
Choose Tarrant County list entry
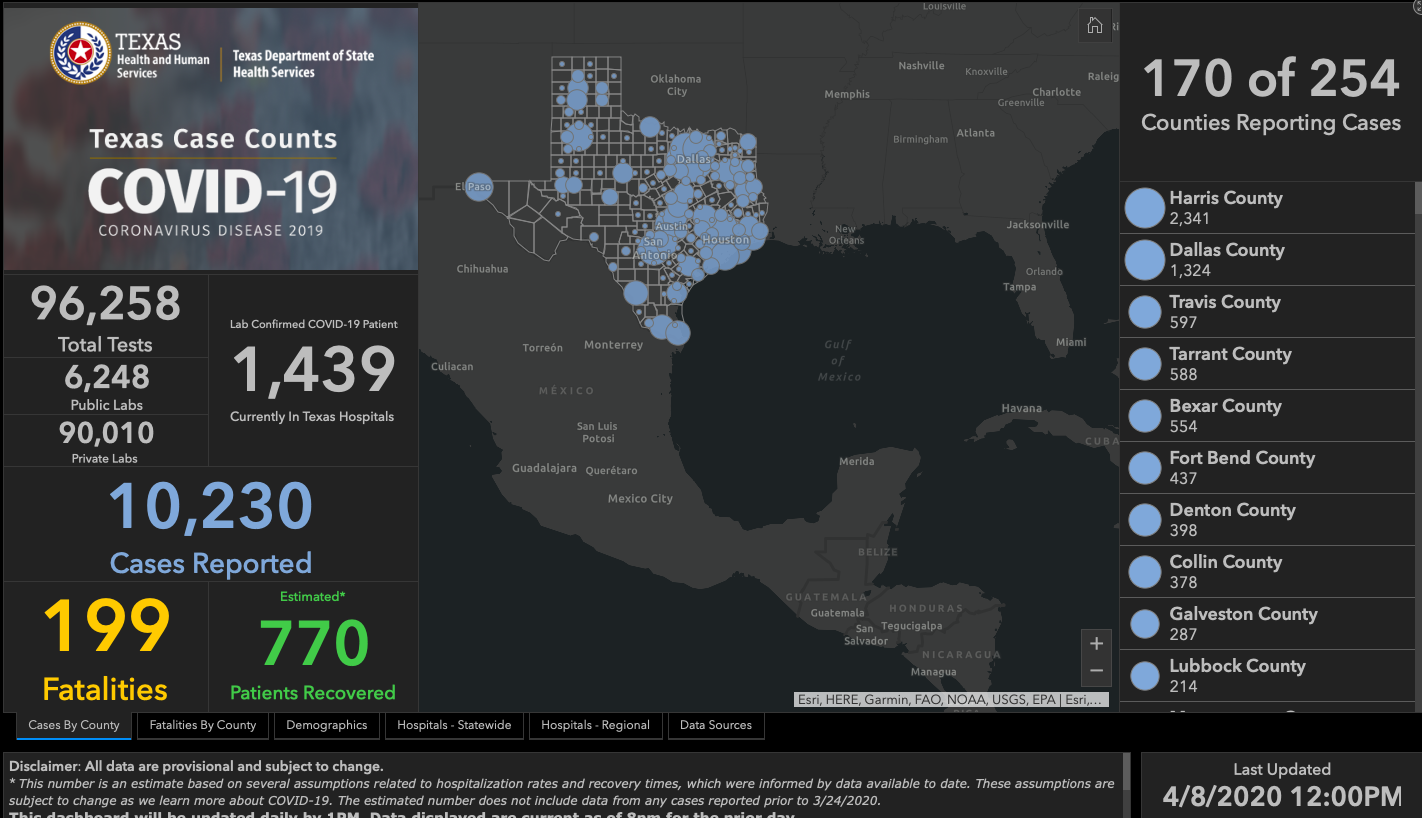point(1230,363)
